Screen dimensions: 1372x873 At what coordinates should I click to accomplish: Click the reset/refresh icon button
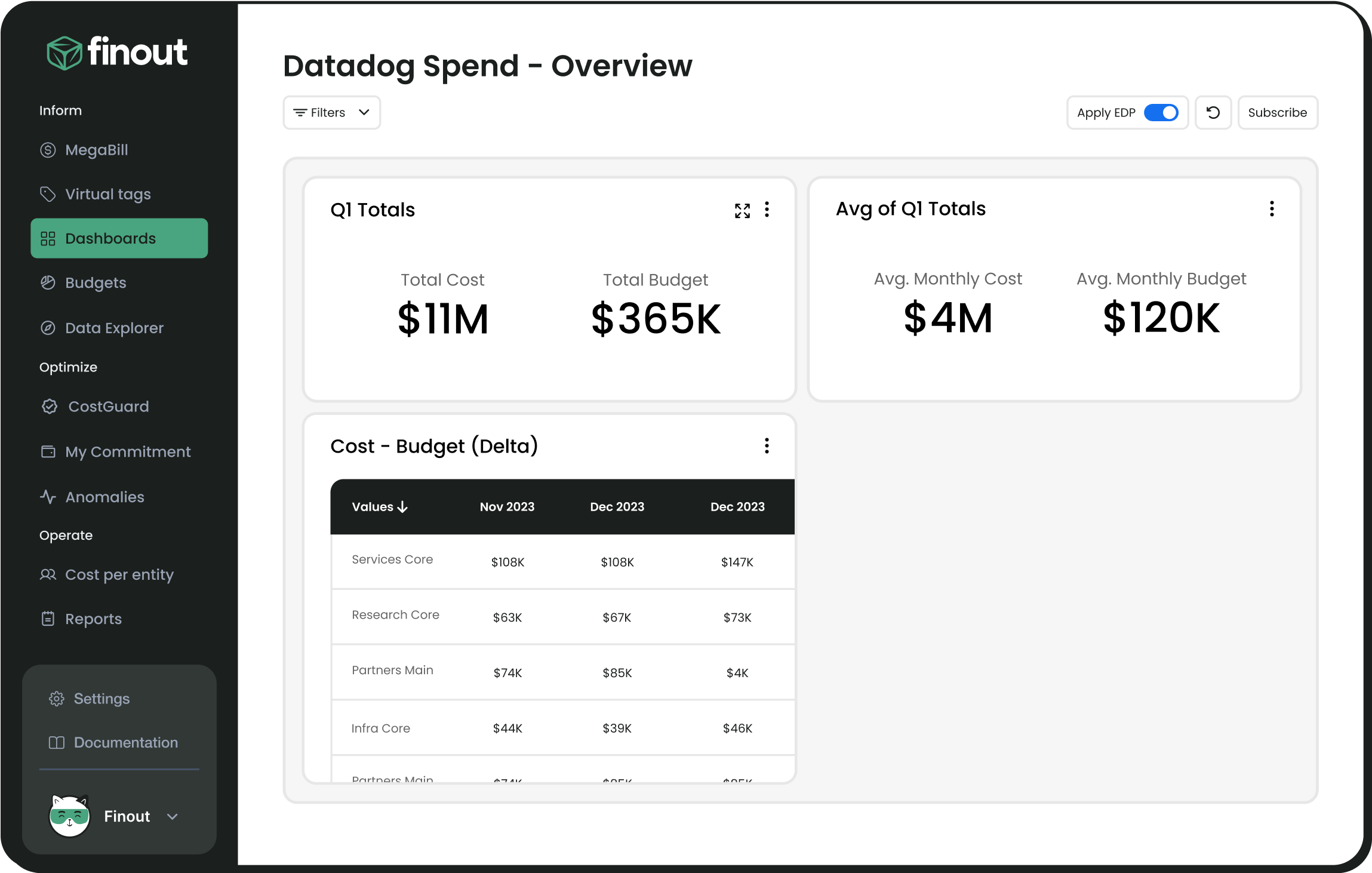(1213, 112)
